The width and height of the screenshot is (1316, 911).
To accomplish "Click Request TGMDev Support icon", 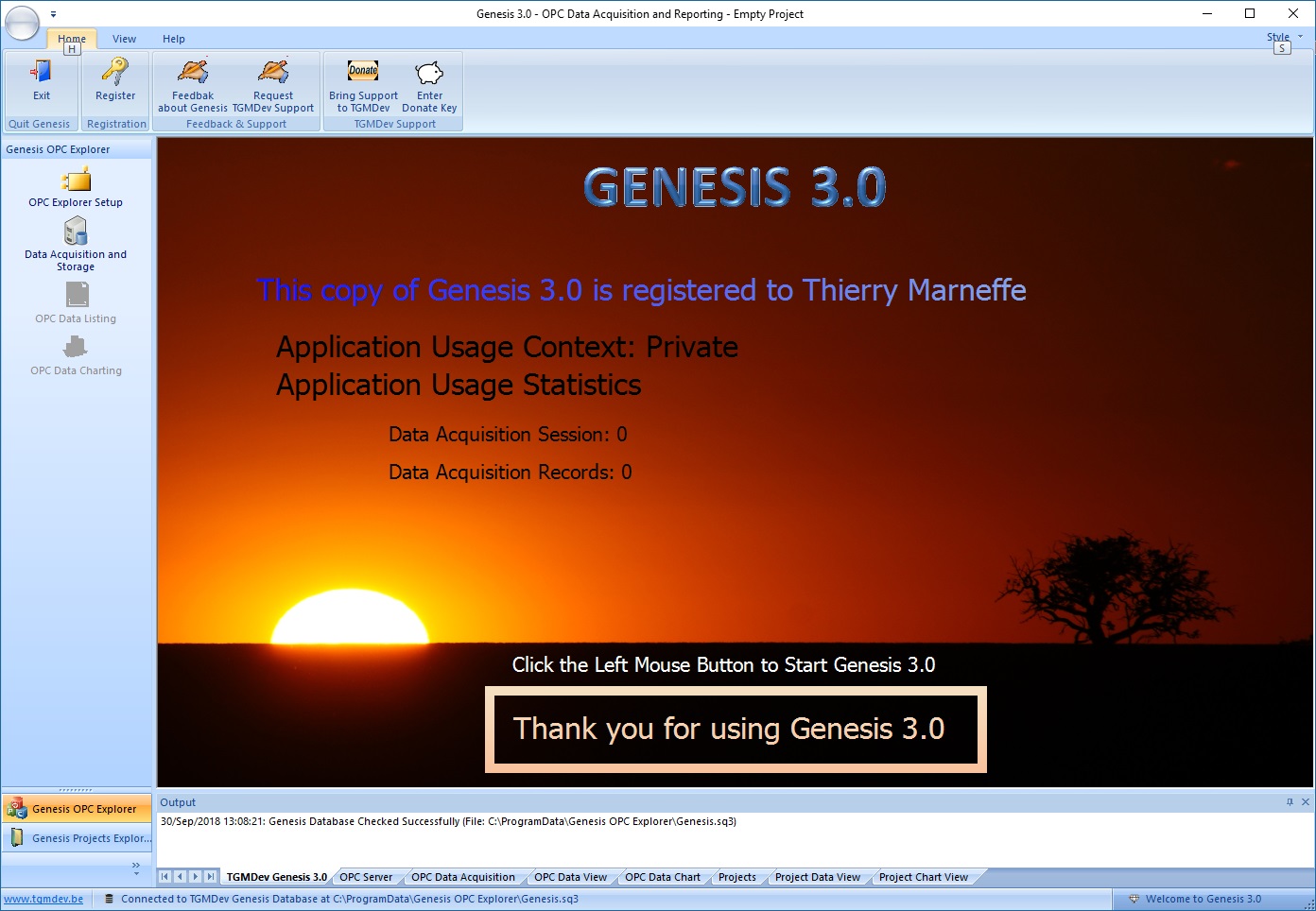I will tap(273, 72).
